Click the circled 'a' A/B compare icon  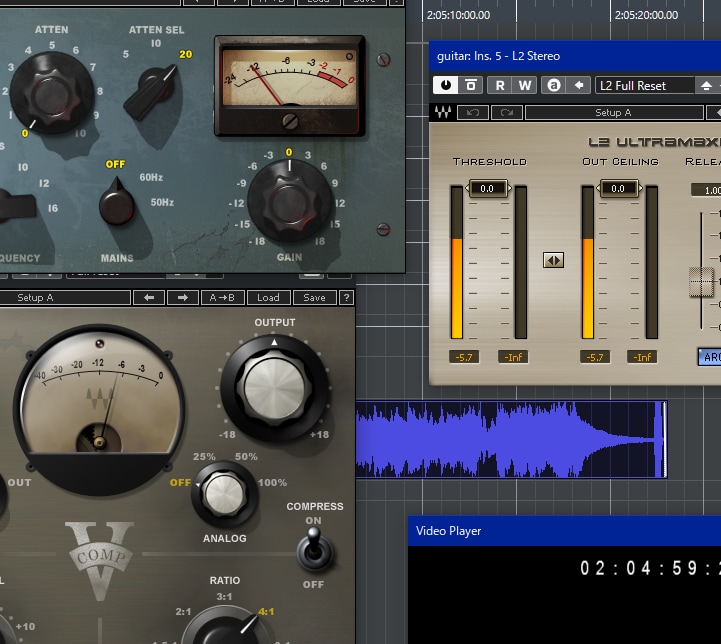554,85
